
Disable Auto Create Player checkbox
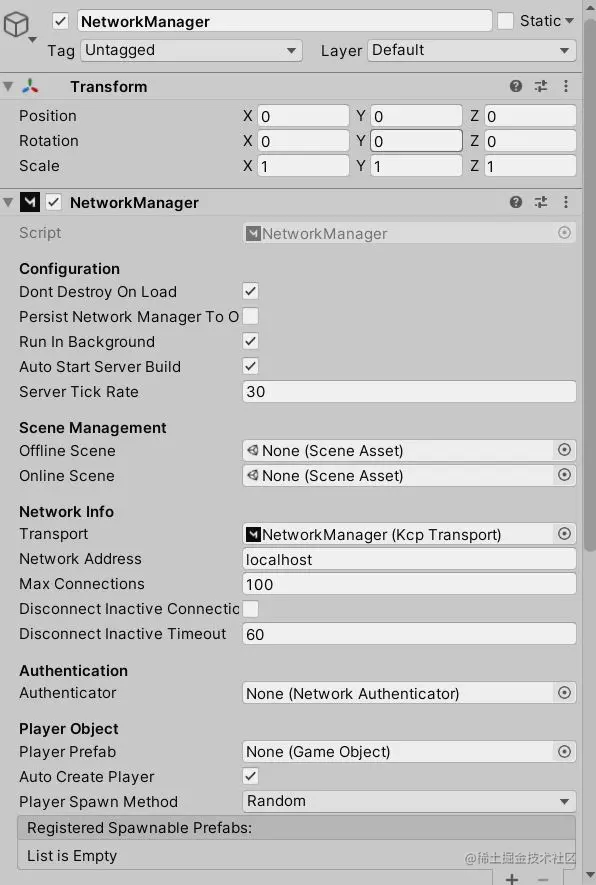(x=251, y=776)
